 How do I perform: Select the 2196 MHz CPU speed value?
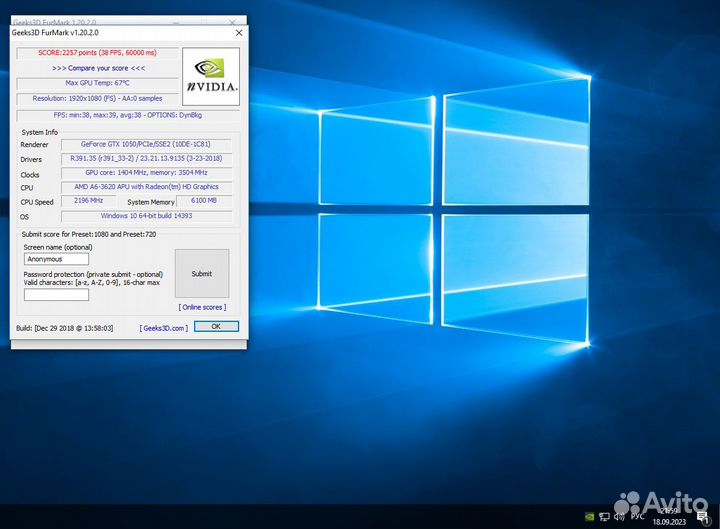point(88,201)
